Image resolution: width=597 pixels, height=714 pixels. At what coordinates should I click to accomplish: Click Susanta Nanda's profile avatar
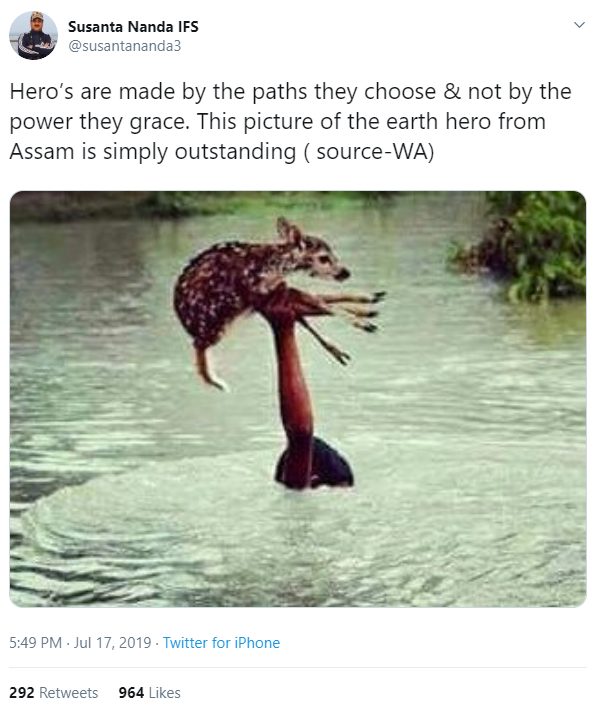pyautogui.click(x=33, y=36)
